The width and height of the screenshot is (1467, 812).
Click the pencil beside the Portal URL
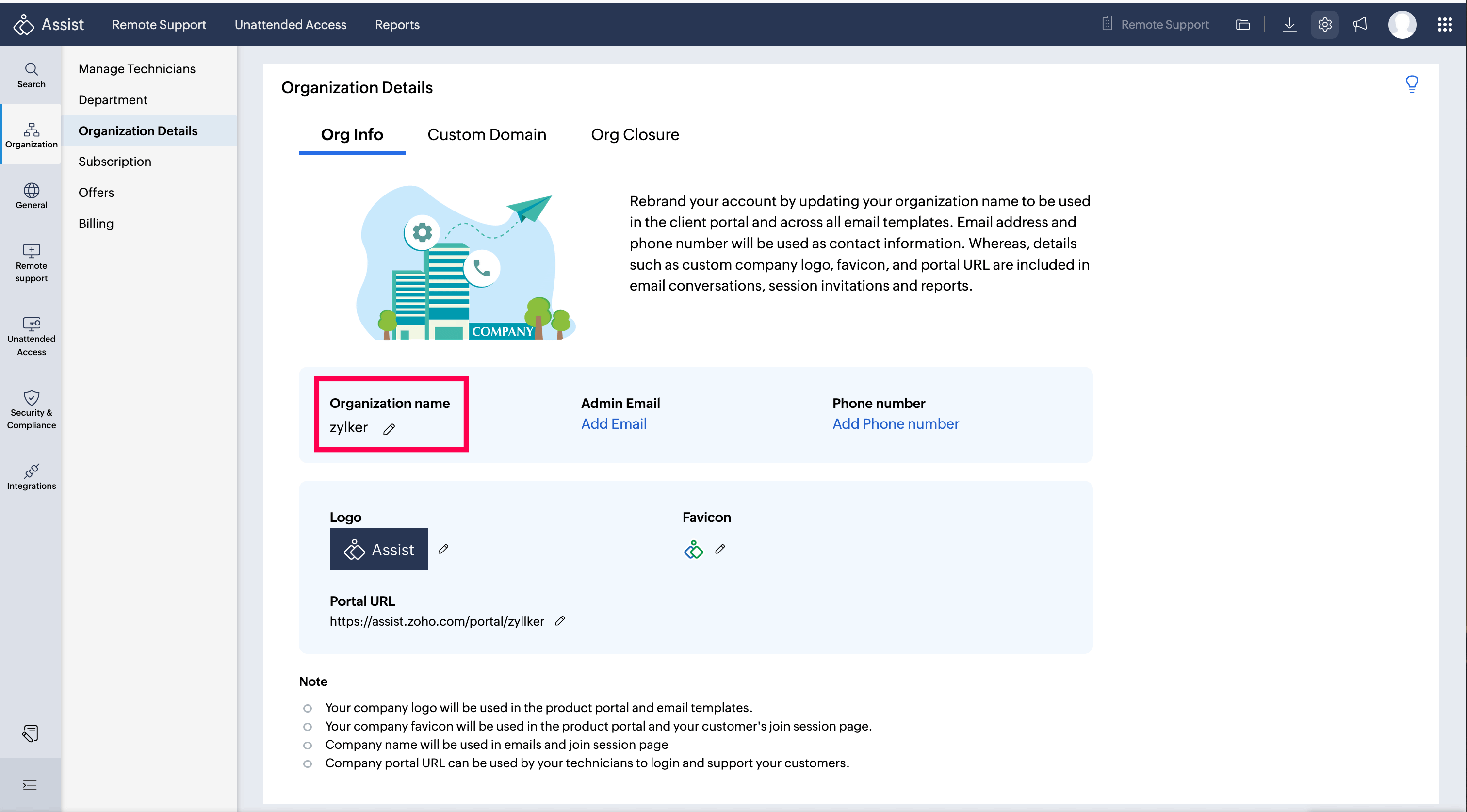pos(560,621)
